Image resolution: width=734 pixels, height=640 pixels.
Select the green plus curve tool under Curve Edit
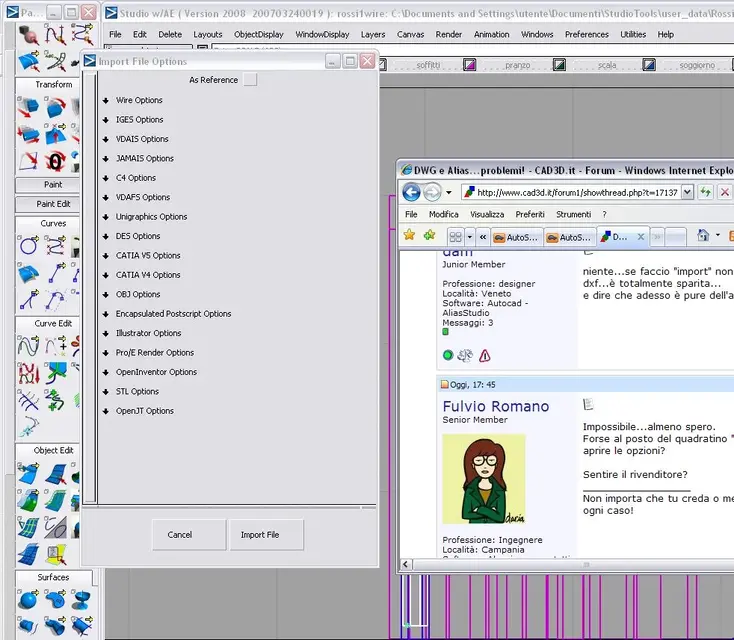coord(56,400)
